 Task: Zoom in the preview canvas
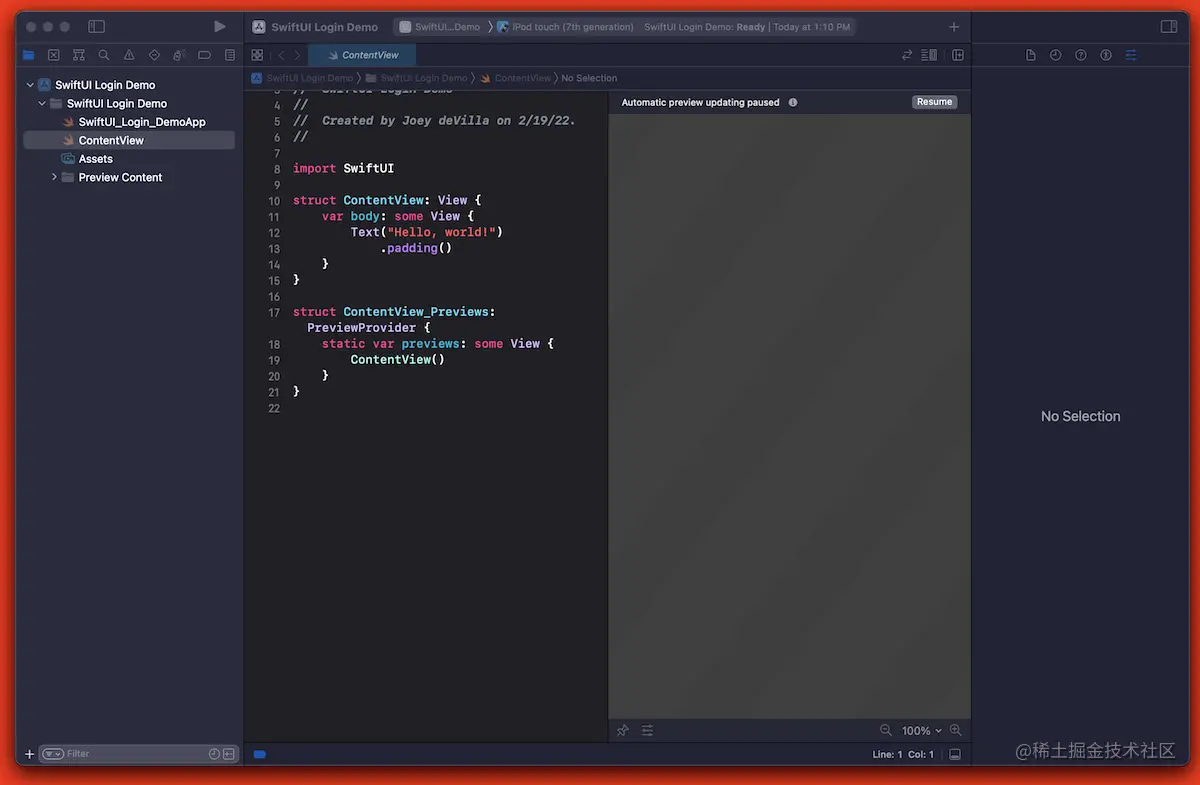coord(956,730)
